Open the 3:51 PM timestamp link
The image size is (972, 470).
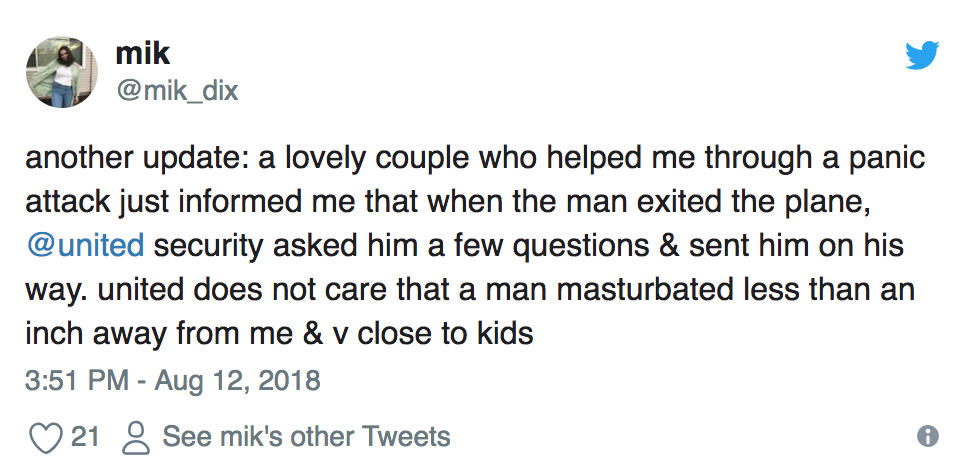77,379
